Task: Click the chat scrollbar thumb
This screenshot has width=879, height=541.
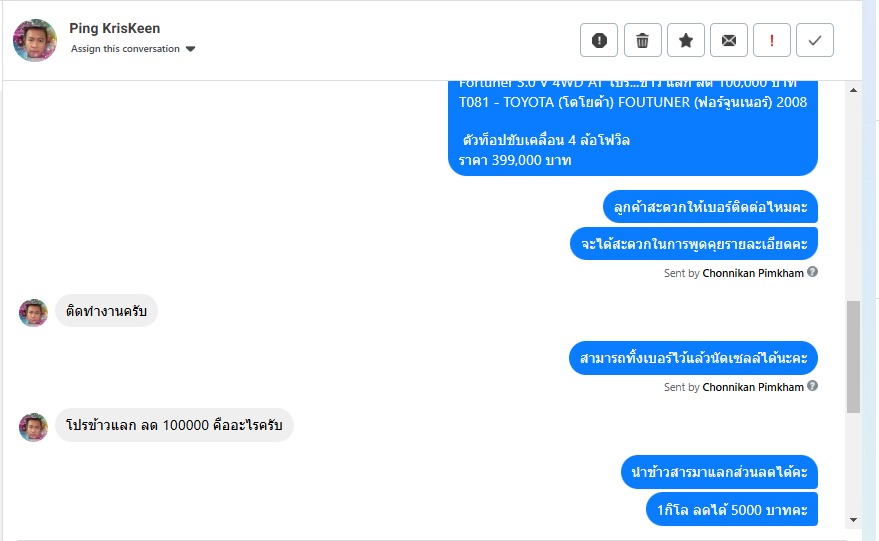Action: (853, 356)
